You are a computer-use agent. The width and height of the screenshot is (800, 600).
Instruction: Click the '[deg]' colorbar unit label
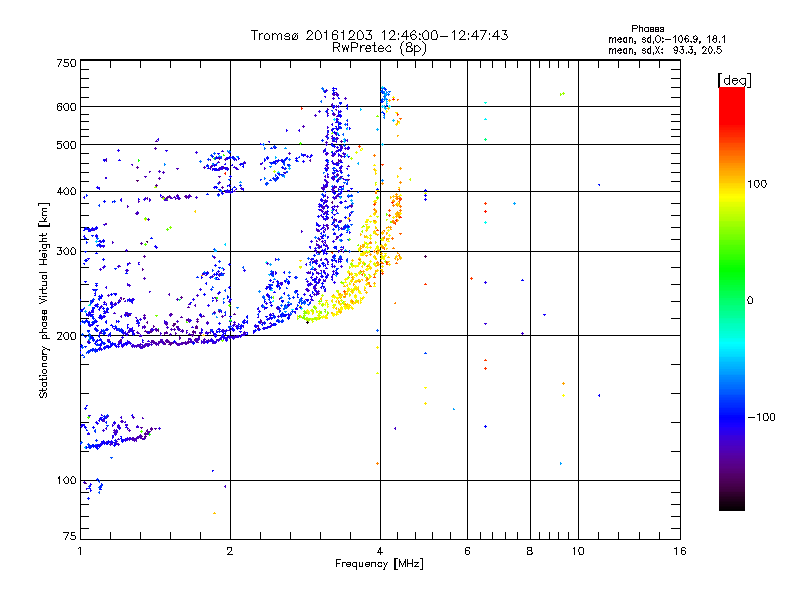tap(734, 80)
